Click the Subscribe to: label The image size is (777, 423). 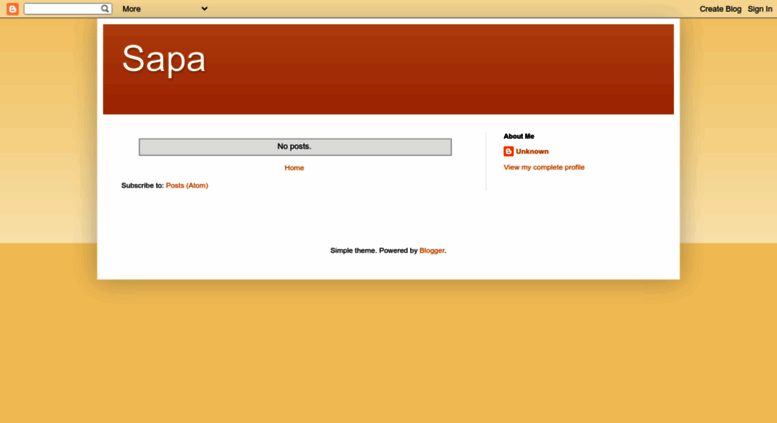point(142,185)
